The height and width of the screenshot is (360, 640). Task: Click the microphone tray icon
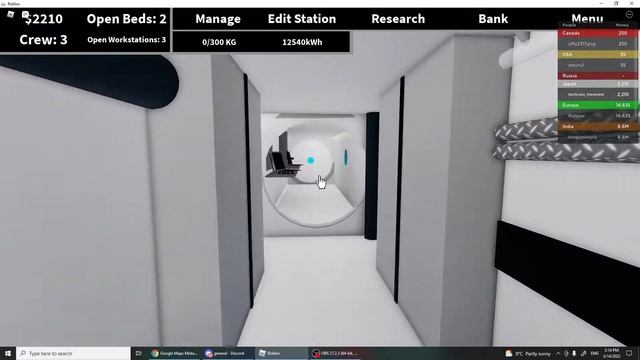click(574, 353)
